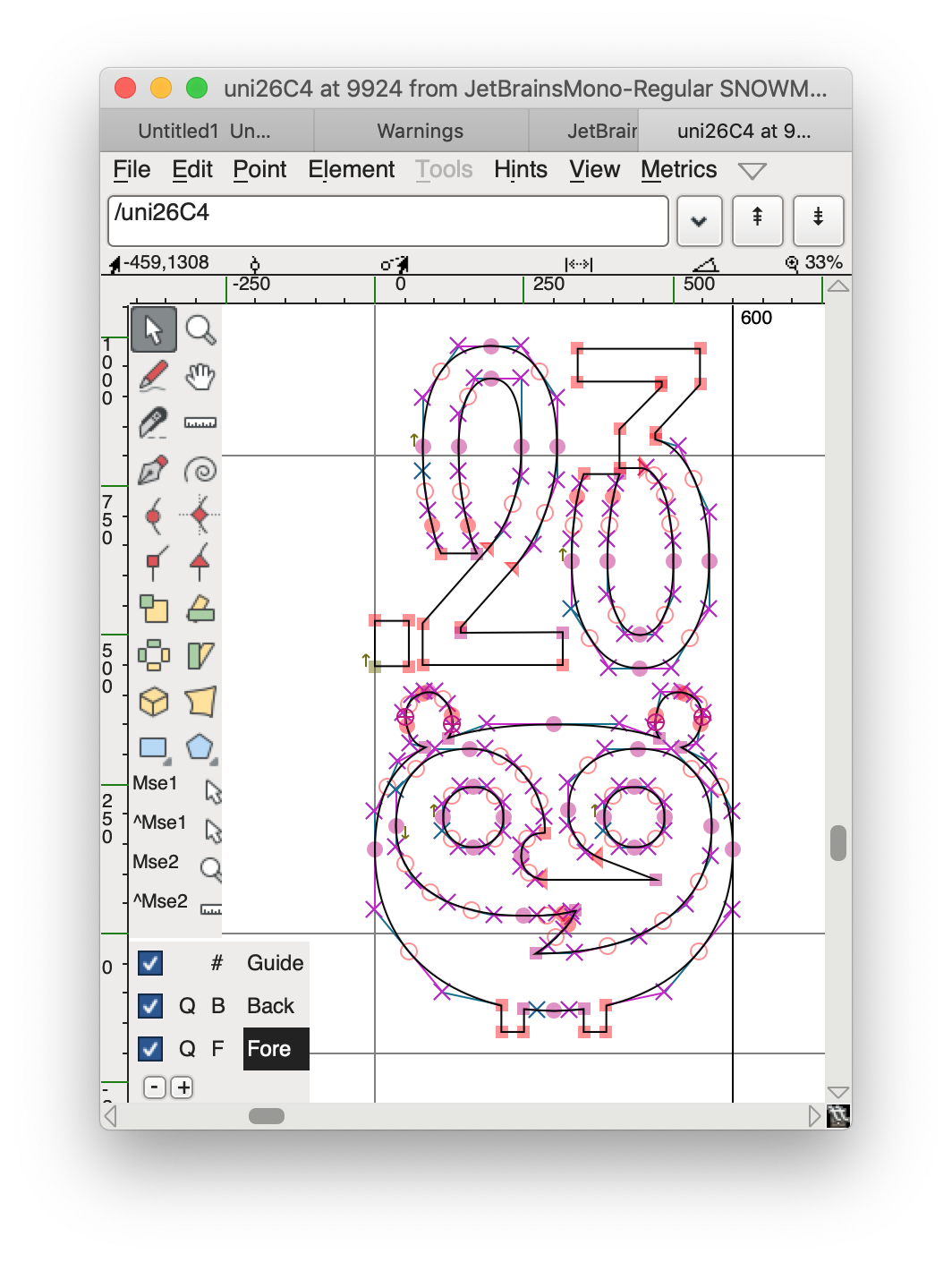Select the Back layer label
The image size is (952, 1262).
coord(270,1006)
